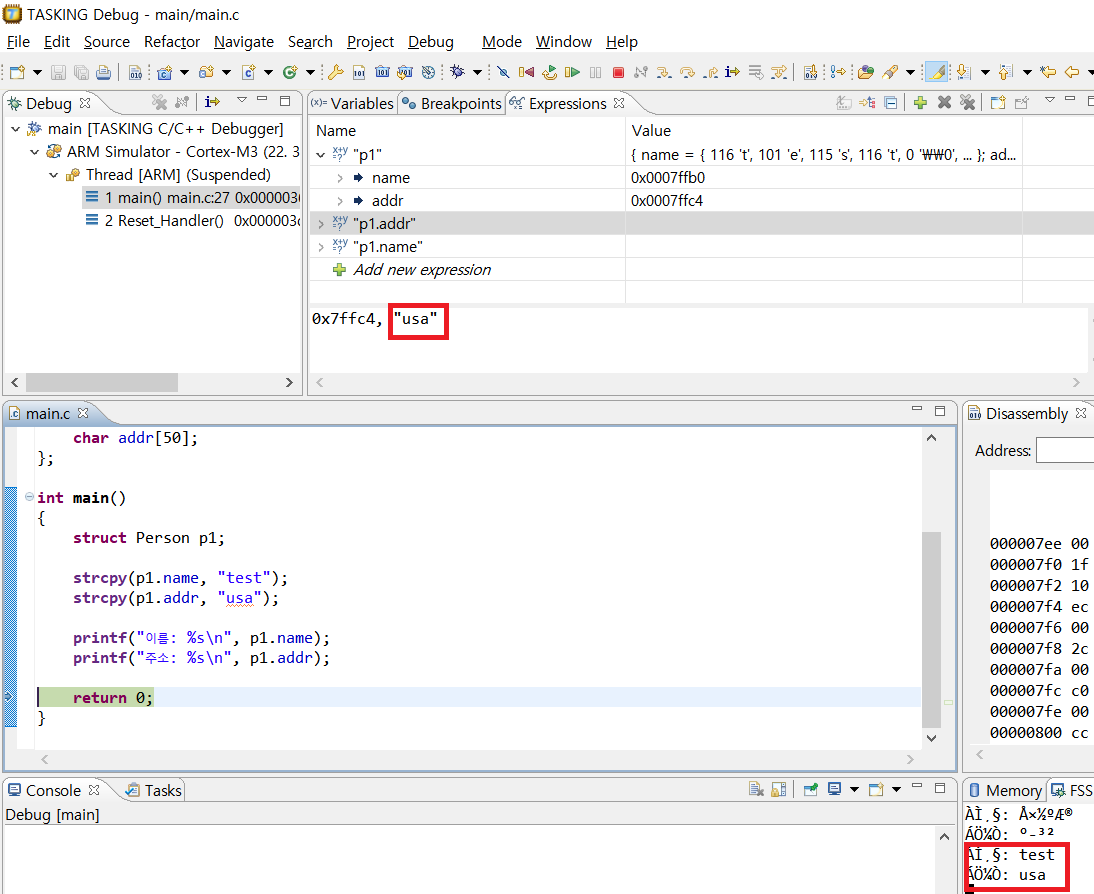Click the Next Annotation arrow icon
Viewport: 1094px width, 894px height.
click(964, 72)
